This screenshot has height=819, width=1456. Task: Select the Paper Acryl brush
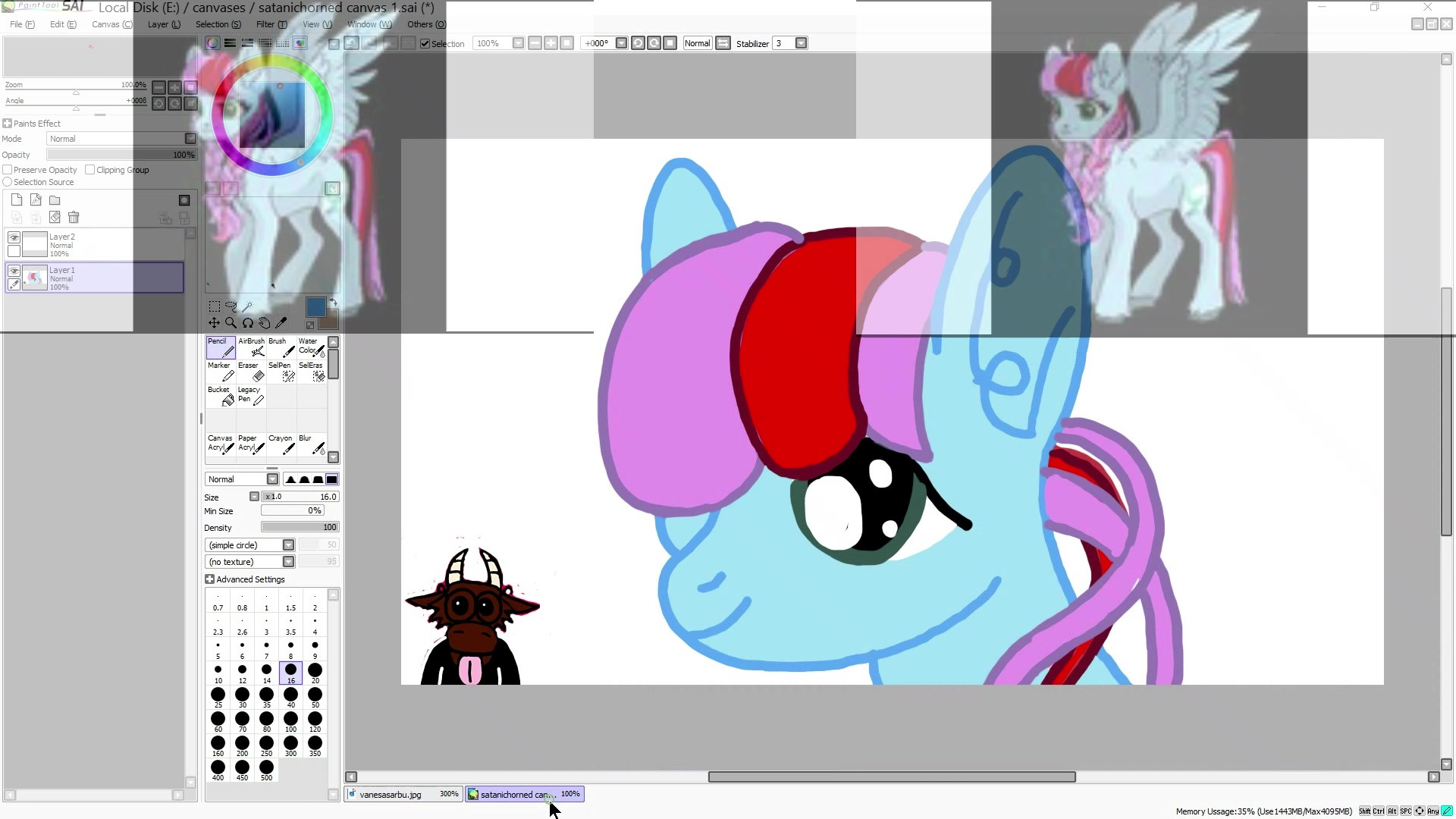click(251, 444)
